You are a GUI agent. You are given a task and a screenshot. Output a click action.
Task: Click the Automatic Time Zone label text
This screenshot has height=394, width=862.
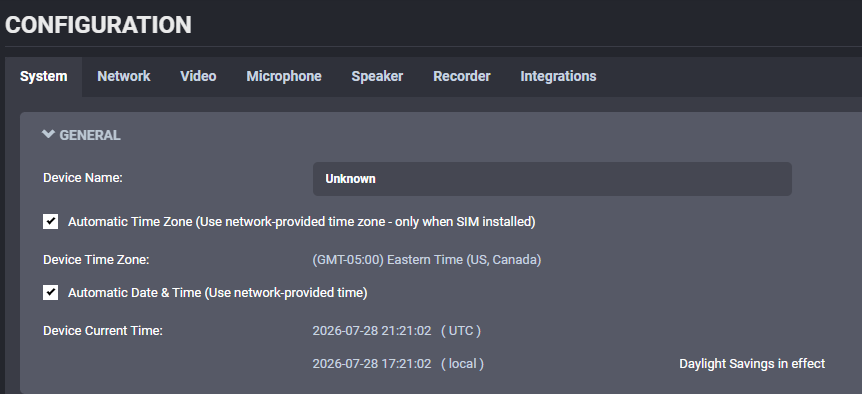(301, 221)
